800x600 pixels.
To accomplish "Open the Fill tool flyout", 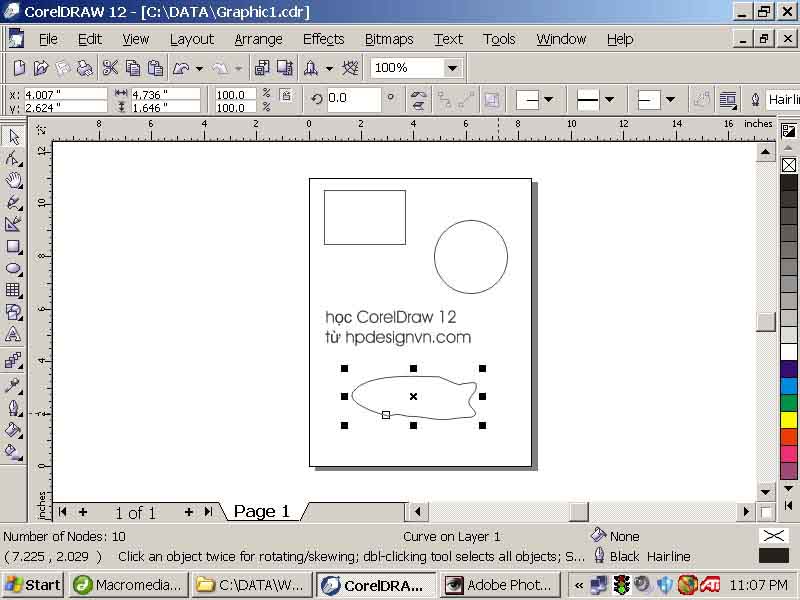I will pyautogui.click(x=14, y=430).
